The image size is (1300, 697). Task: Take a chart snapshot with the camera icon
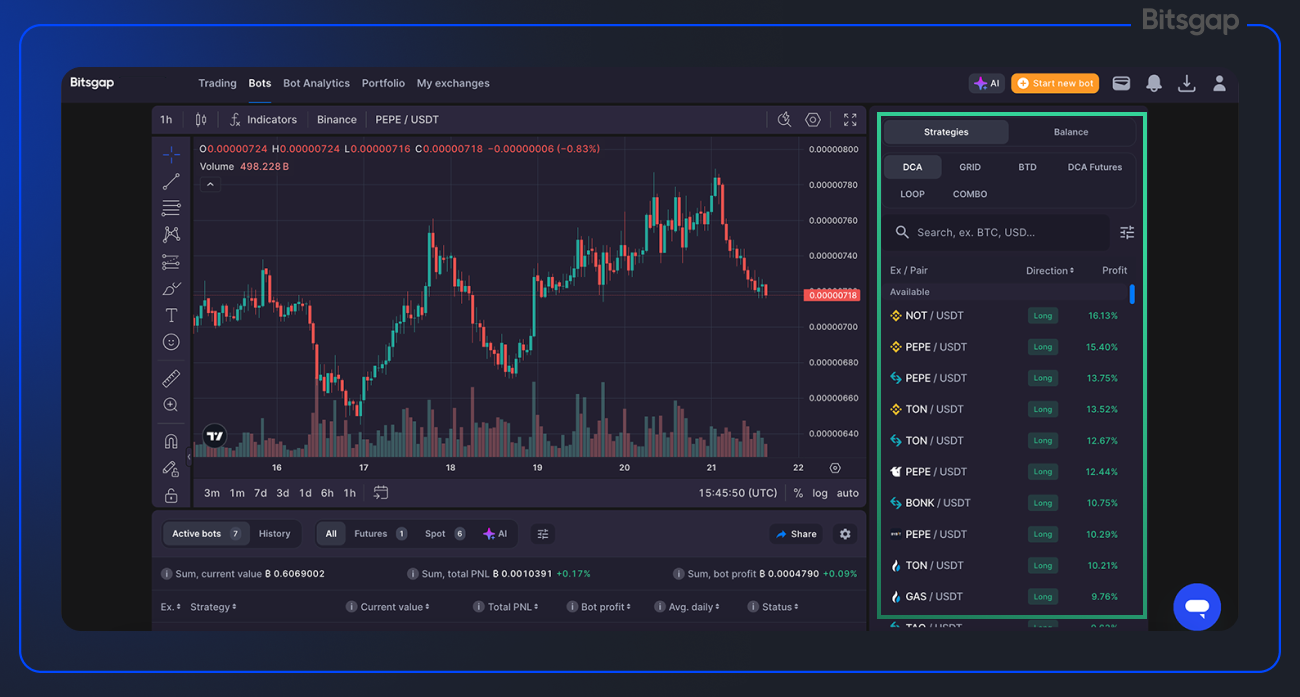[x=784, y=119]
